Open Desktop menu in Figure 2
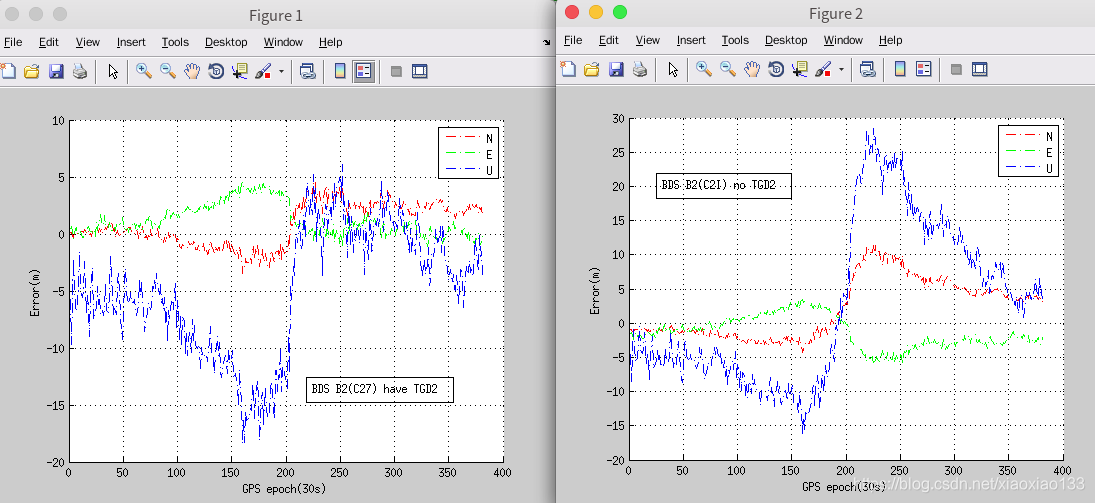The height and width of the screenshot is (503, 1095). (x=786, y=40)
